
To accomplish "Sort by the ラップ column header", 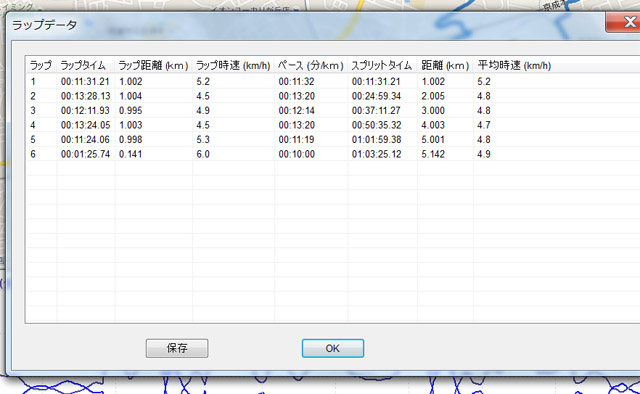I will 41,65.
